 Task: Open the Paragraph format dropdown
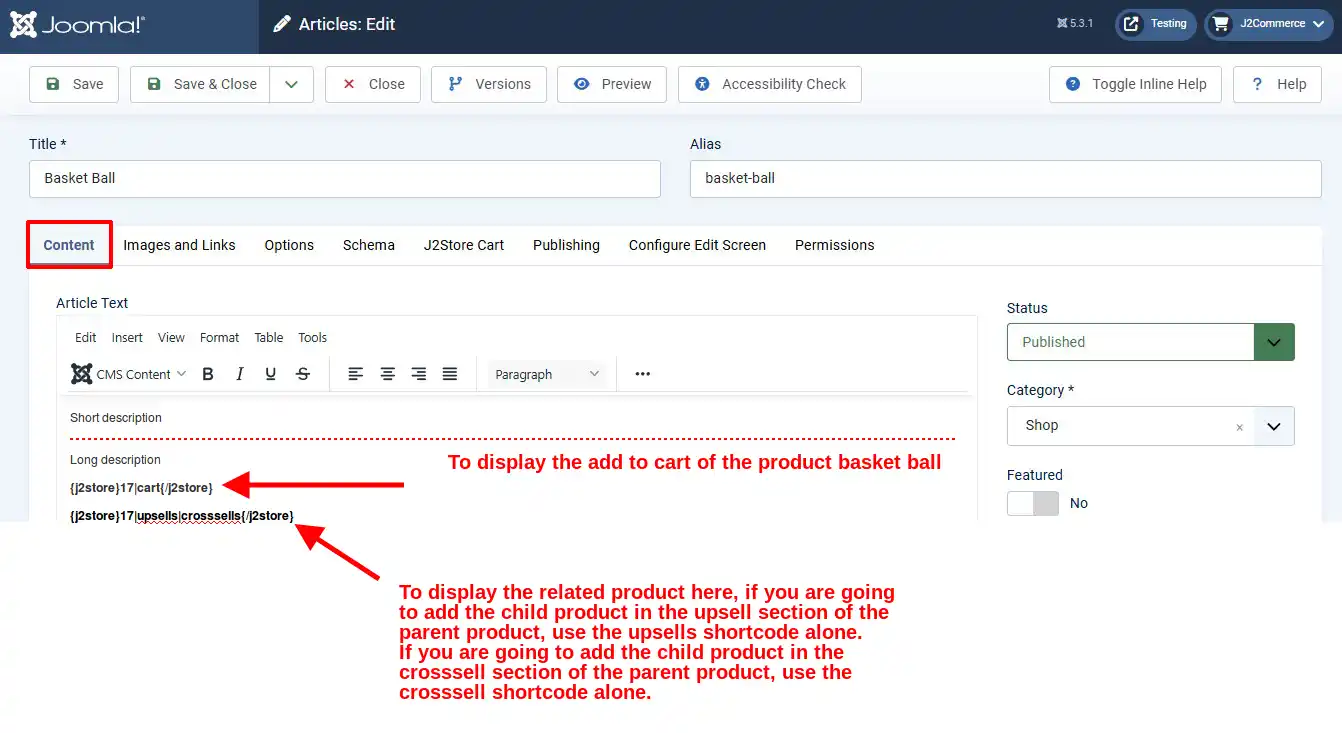[x=547, y=374]
